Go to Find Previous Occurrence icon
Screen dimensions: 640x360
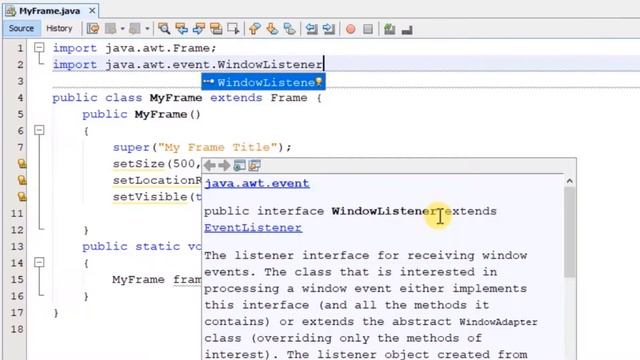coord(181,29)
